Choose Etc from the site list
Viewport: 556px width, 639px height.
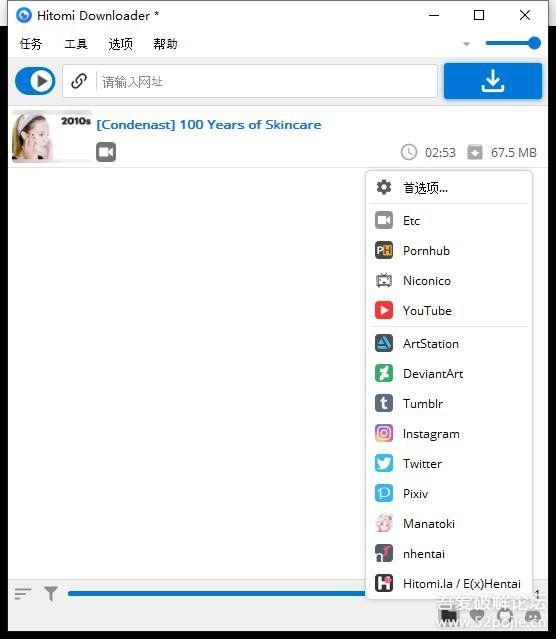point(449,220)
